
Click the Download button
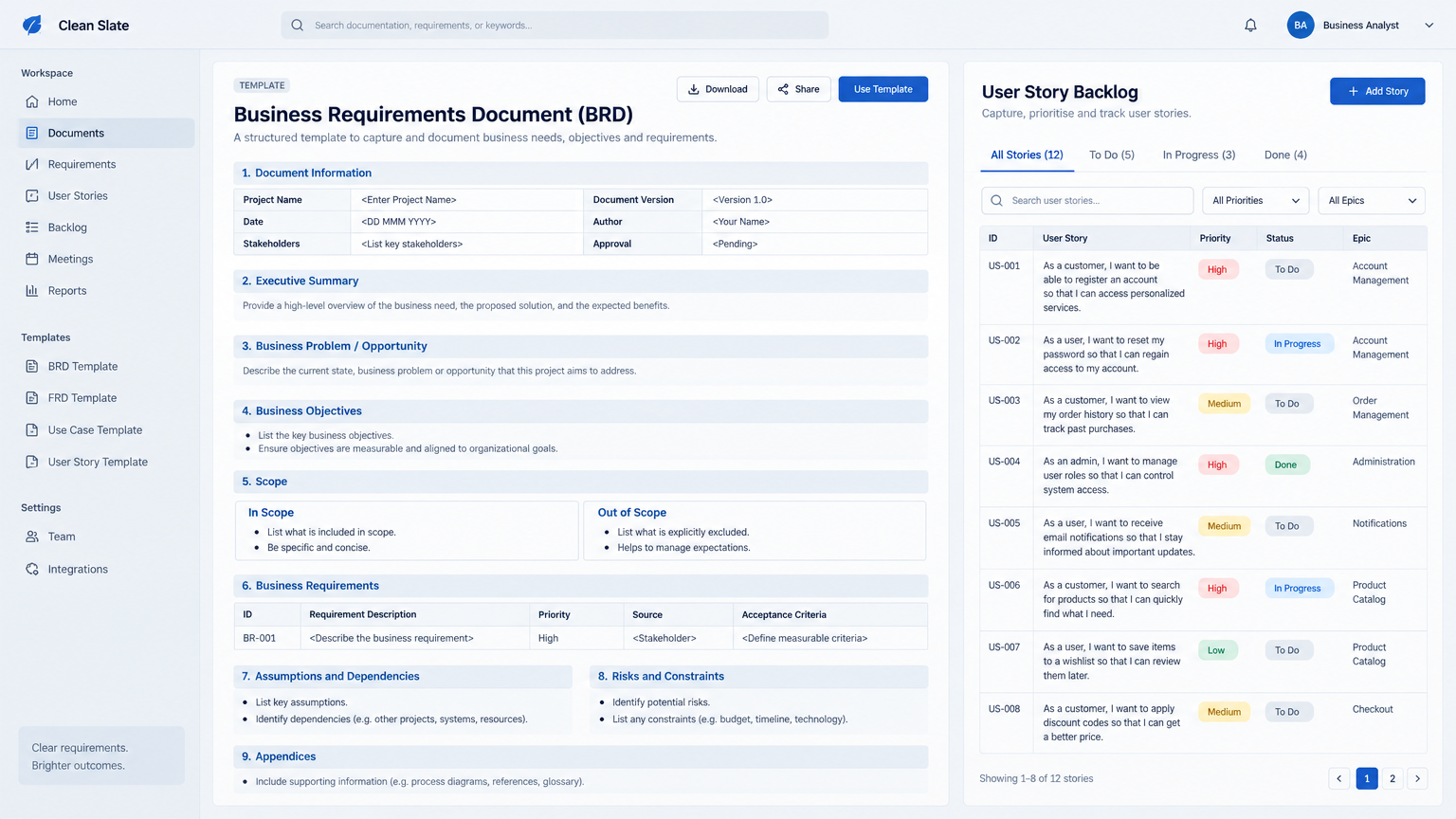click(x=718, y=89)
